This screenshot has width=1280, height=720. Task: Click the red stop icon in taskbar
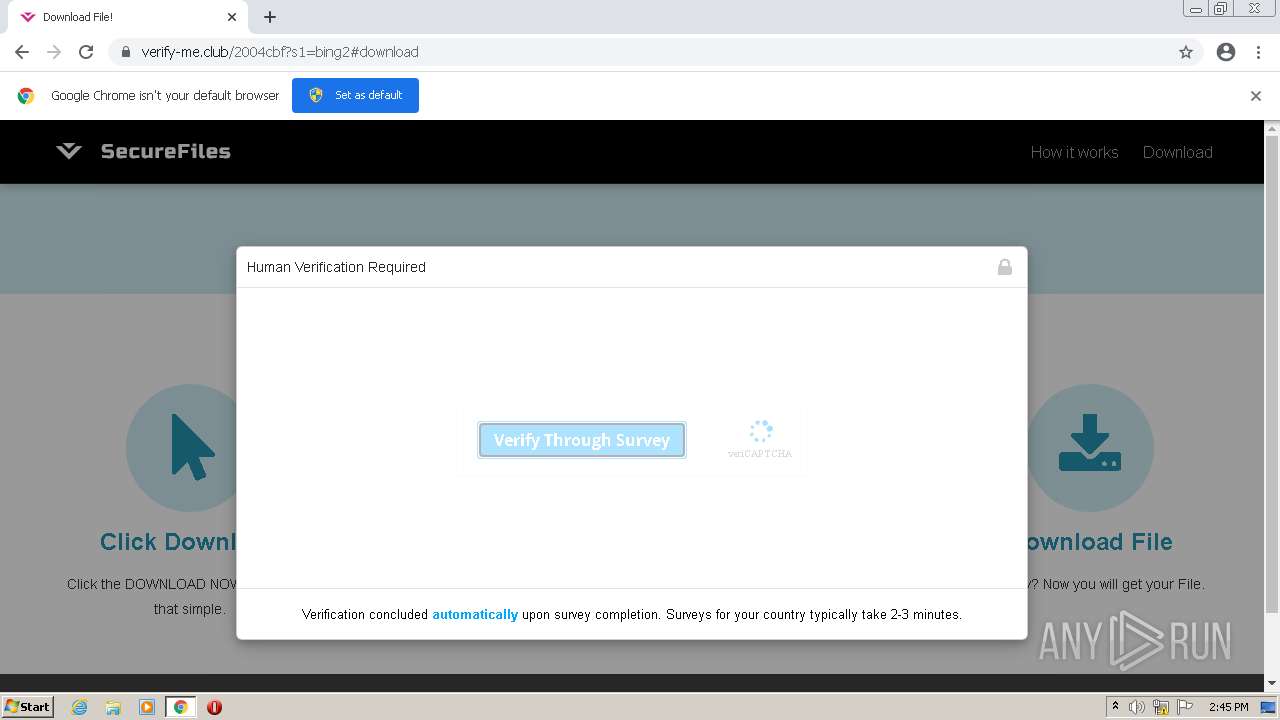point(214,707)
